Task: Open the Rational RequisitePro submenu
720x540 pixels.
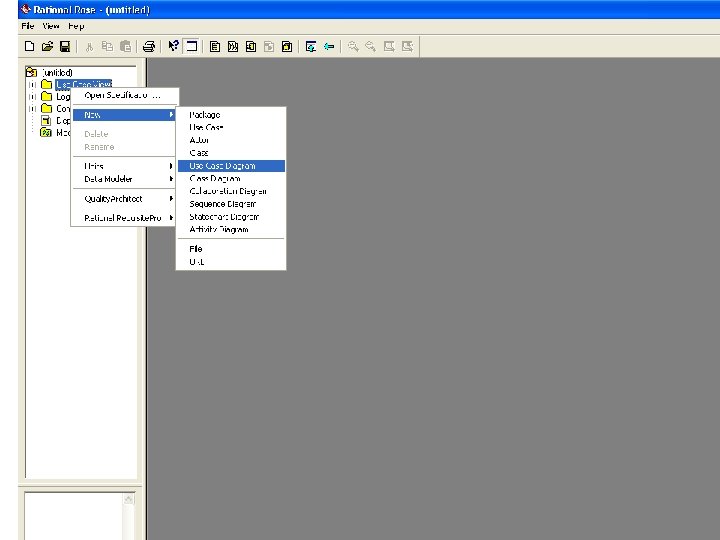Action: coord(124,218)
